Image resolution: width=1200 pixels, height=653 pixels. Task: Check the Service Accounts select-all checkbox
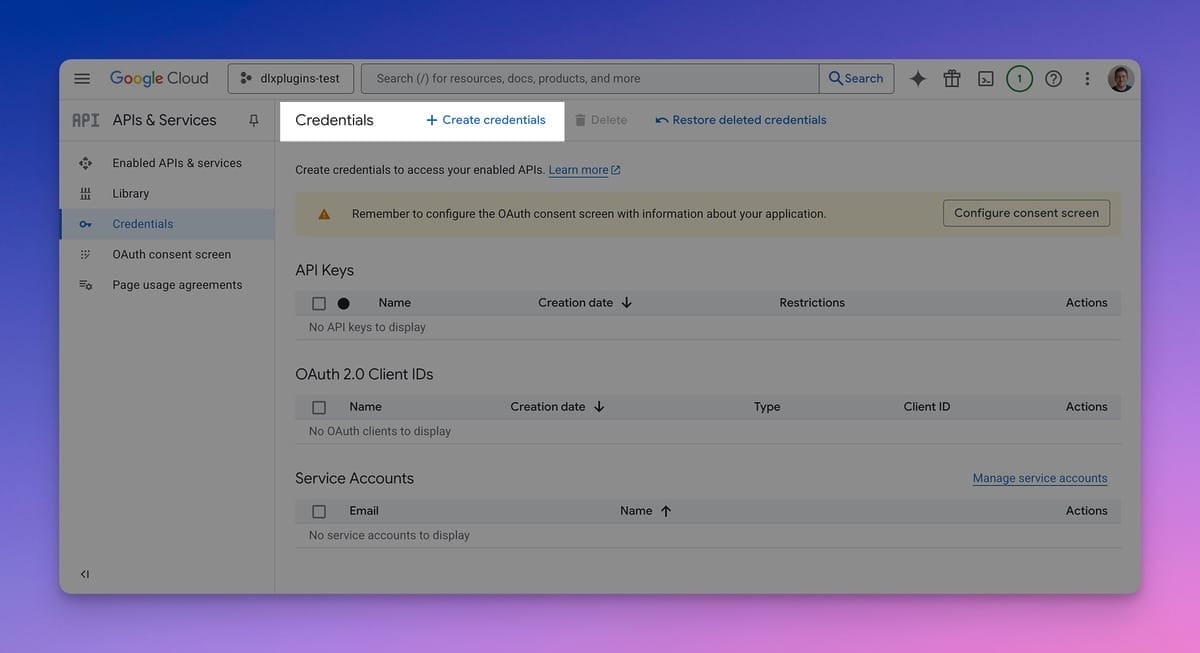[319, 511]
